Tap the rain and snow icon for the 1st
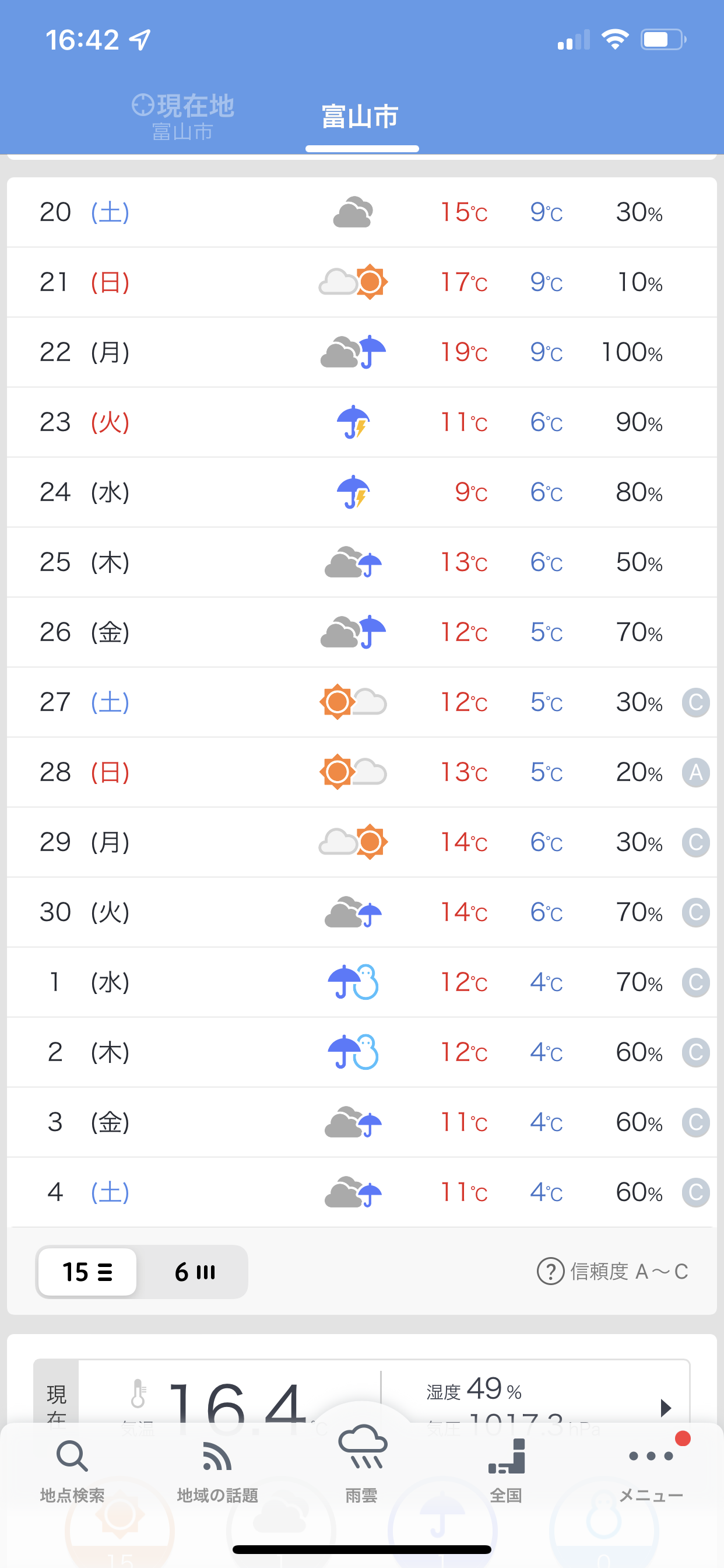724x1568 pixels. click(353, 982)
